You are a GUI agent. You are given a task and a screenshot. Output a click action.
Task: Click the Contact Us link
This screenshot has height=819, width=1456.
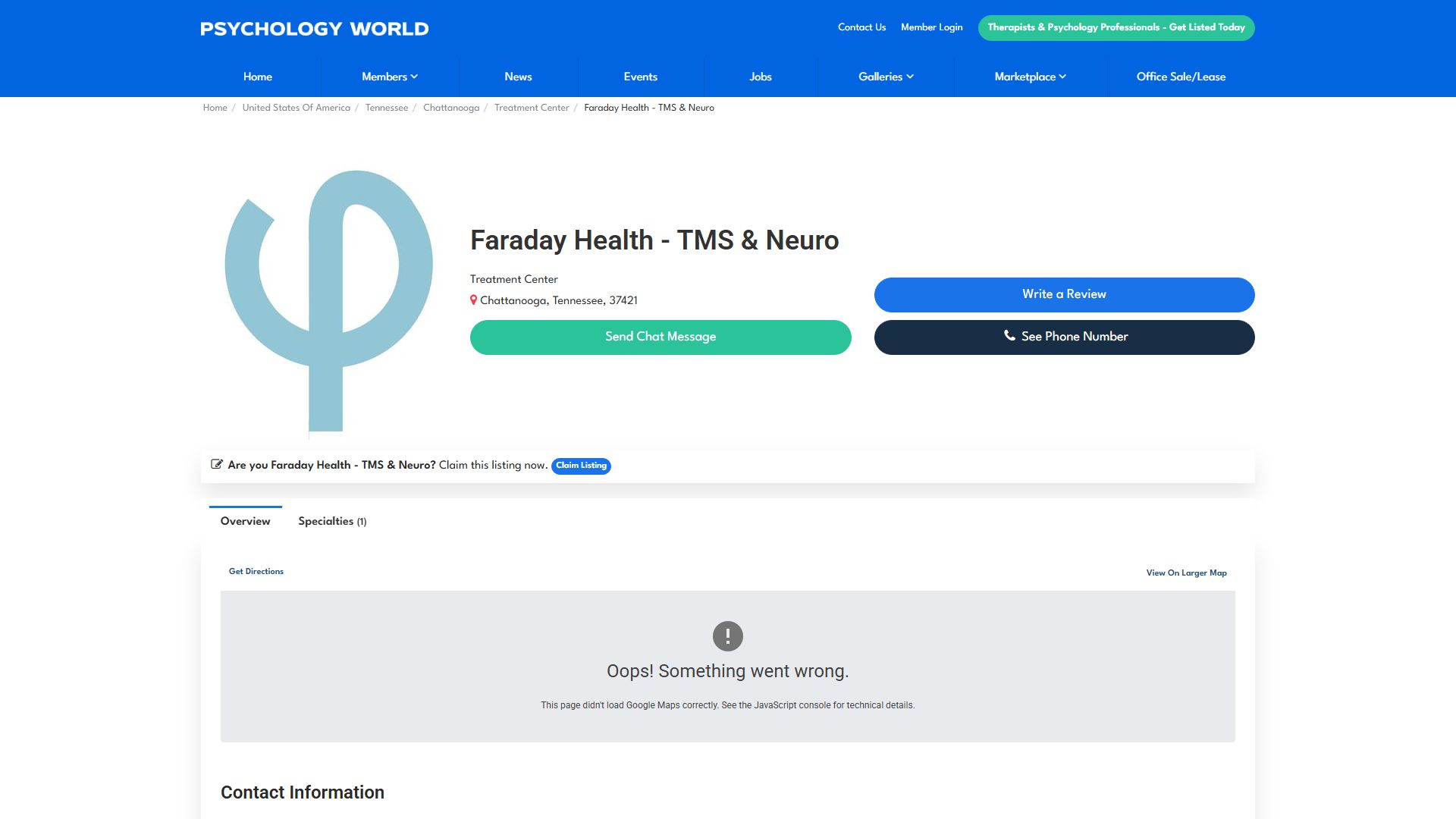coord(861,27)
